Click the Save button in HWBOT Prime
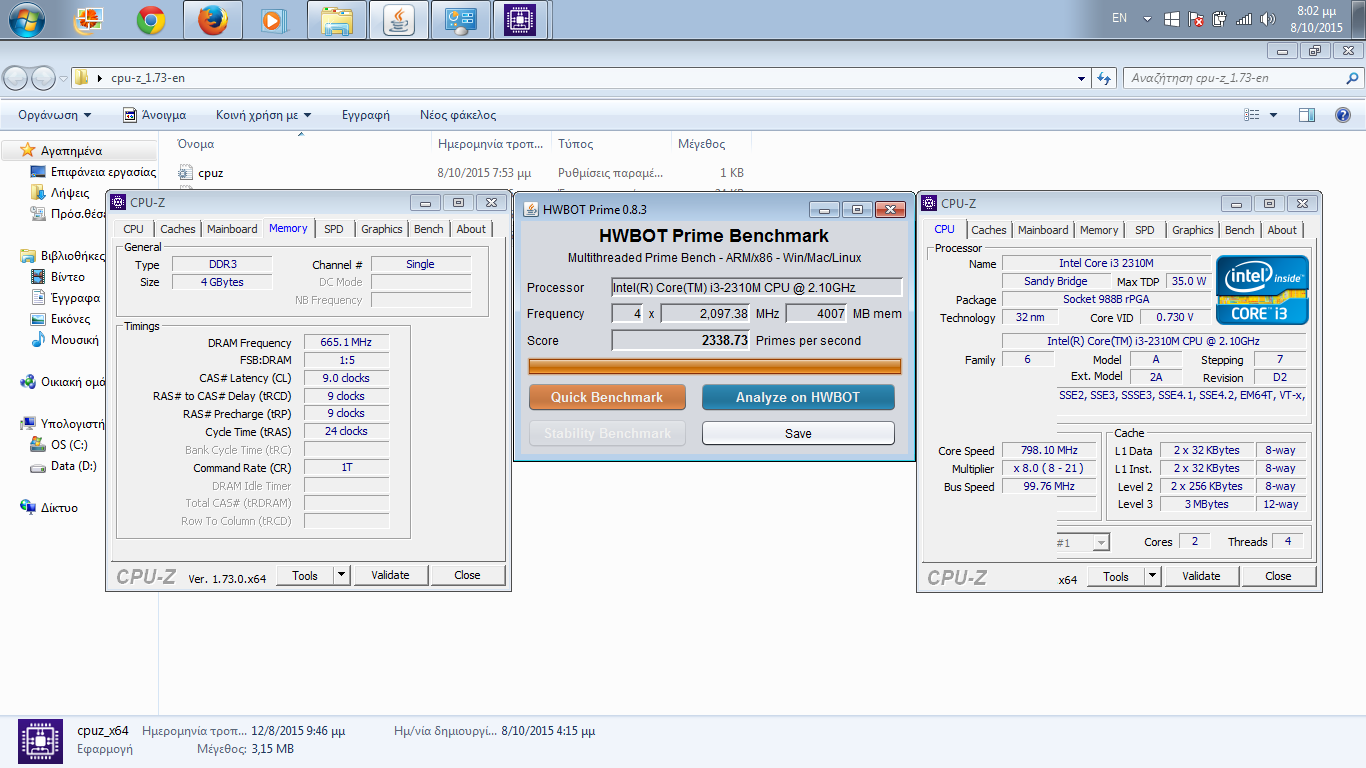Screen dimensions: 1366x768 pyautogui.click(x=798, y=433)
